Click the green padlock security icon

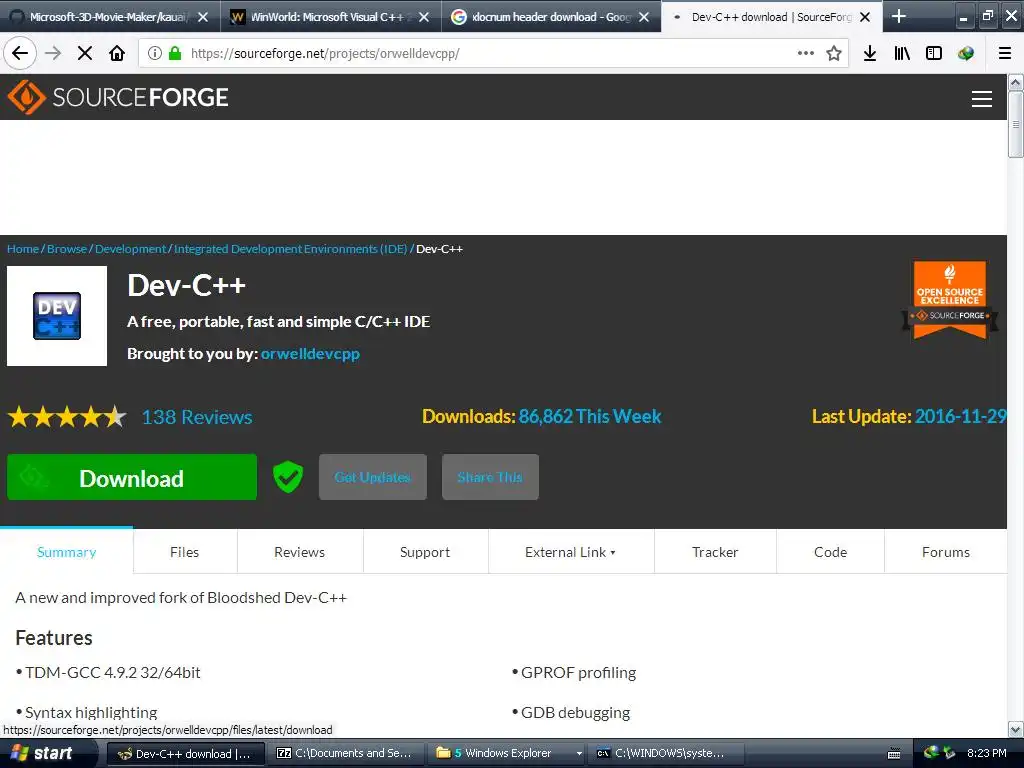coord(175,54)
